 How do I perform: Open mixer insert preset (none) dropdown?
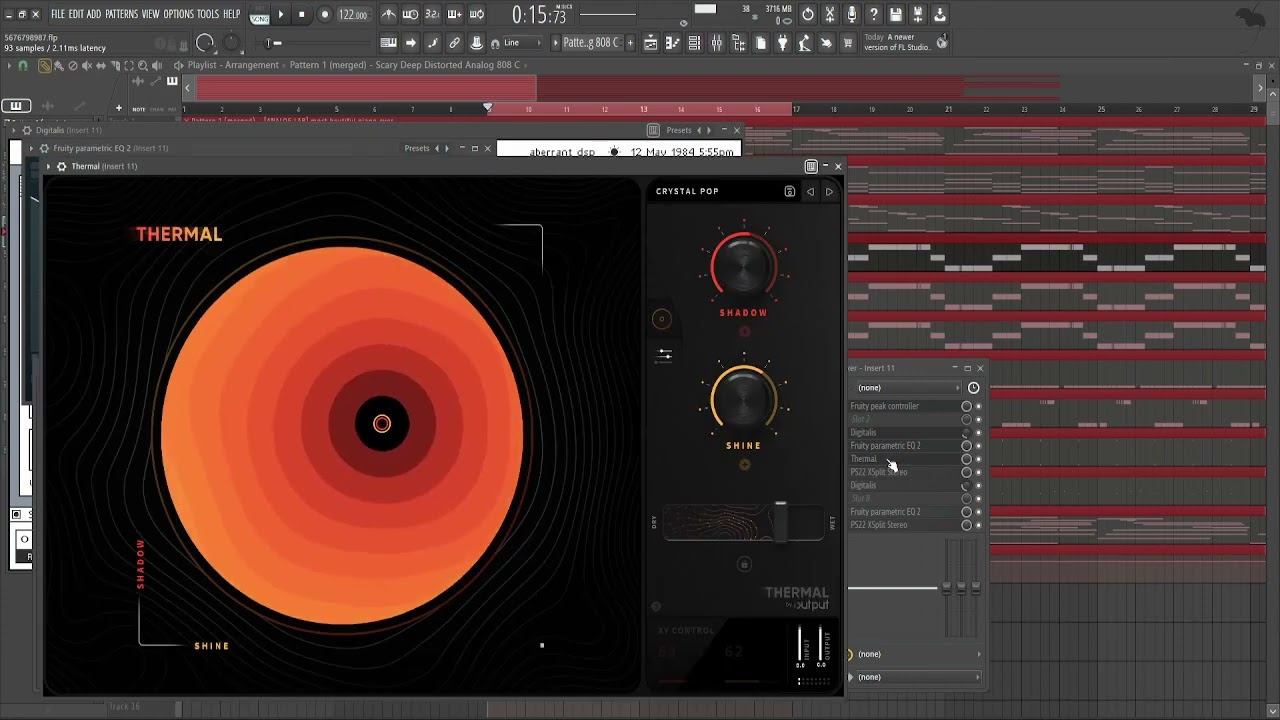tap(908, 387)
